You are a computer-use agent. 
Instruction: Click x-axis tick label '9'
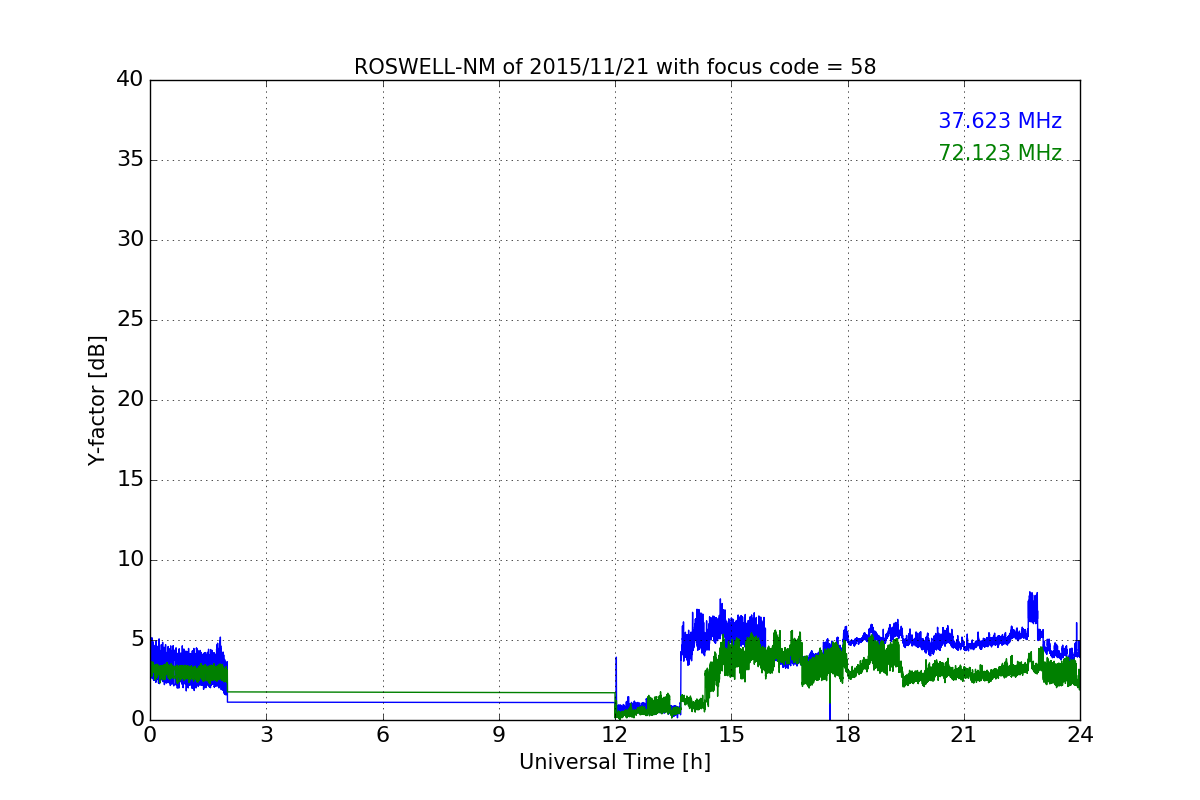(499, 735)
